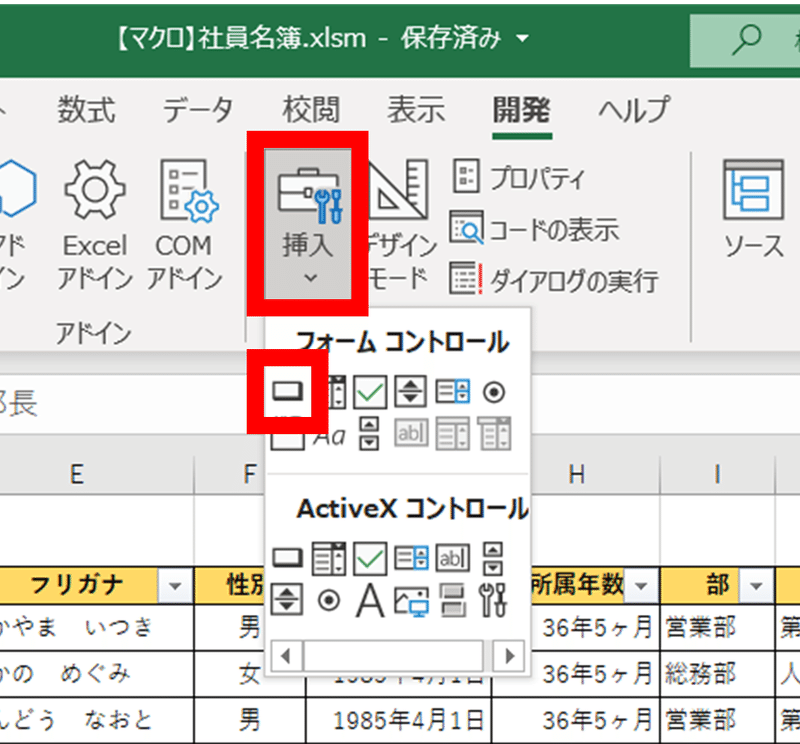Choose the ActiveX combo box icon
The image size is (800, 744).
click(329, 558)
